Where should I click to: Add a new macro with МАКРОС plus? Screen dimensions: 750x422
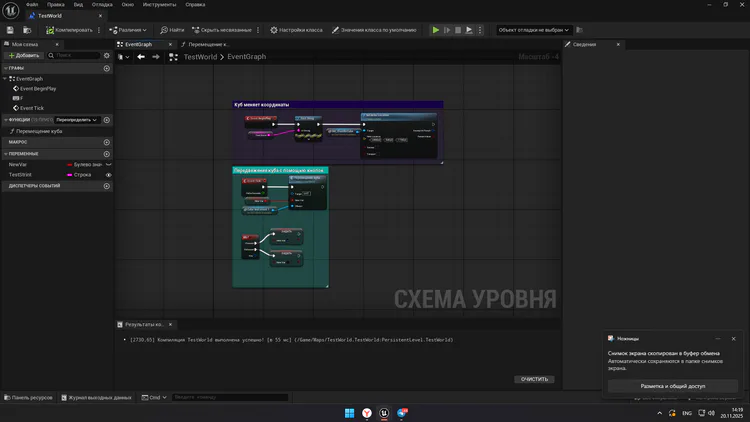107,142
